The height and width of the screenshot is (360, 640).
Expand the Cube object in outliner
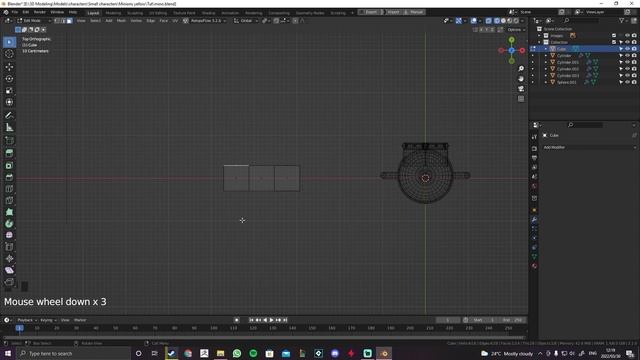[546, 49]
